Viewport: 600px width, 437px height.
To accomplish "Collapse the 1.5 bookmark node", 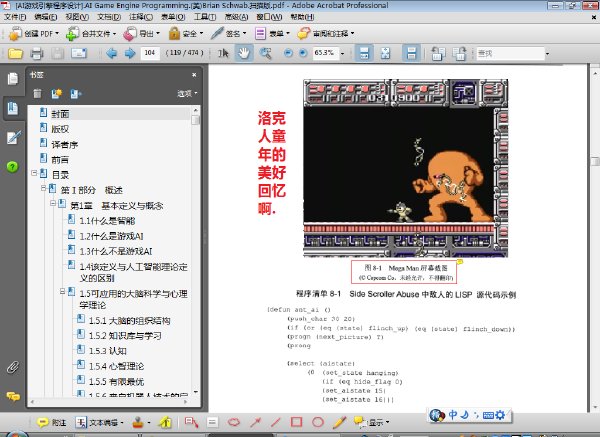I will click(62, 292).
